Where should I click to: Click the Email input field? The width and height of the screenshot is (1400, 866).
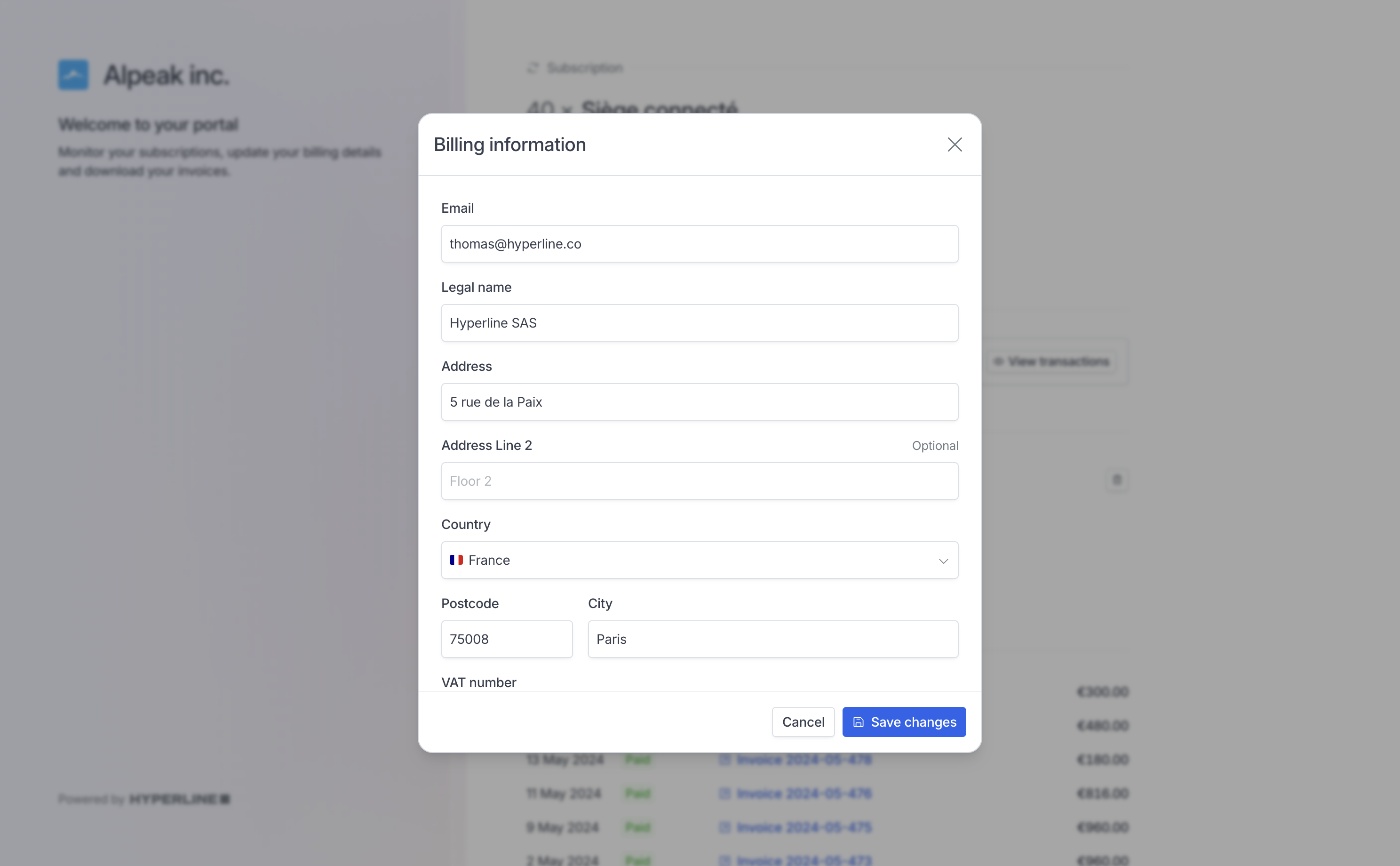click(x=700, y=244)
